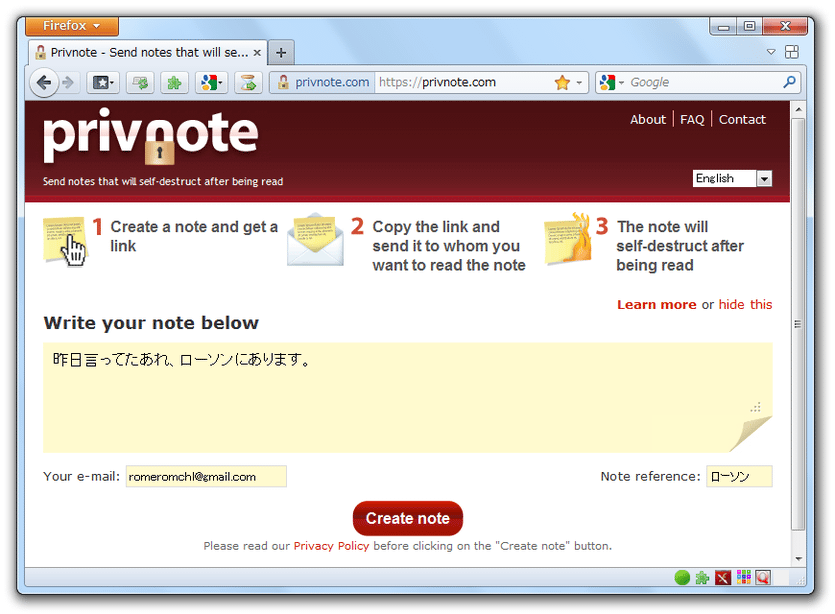Screen dimensions: 835x614
Task: Click the red Q status bar icon
Action: [763, 577]
